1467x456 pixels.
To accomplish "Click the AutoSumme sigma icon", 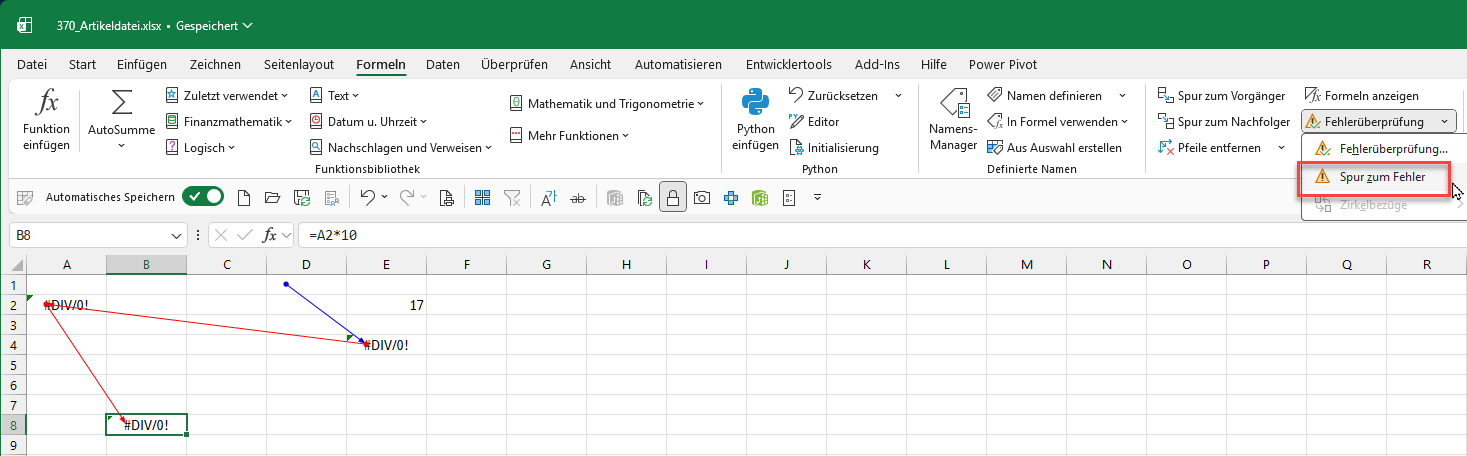I will coord(121,104).
